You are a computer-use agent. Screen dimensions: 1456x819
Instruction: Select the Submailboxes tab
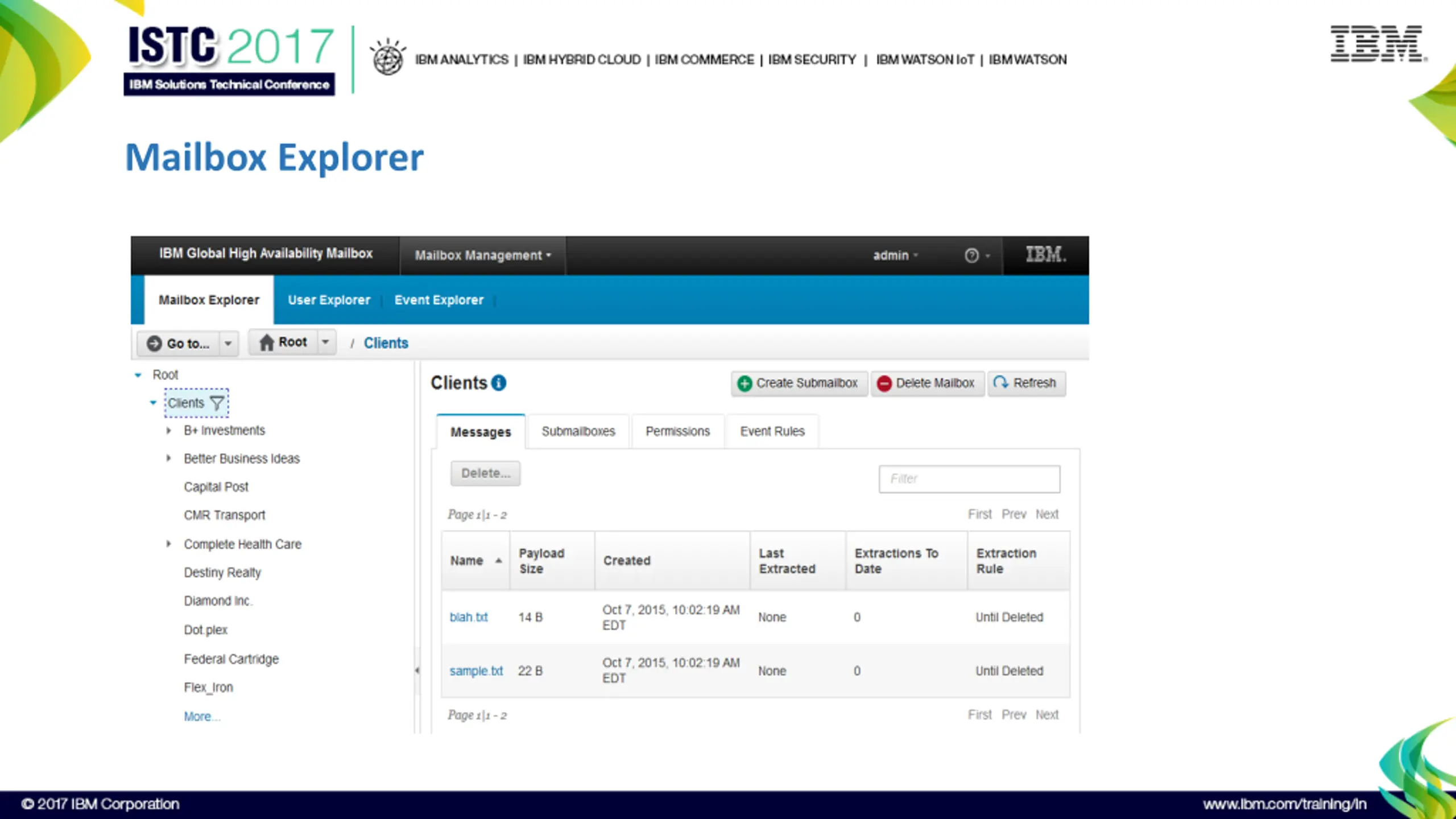coord(578,432)
